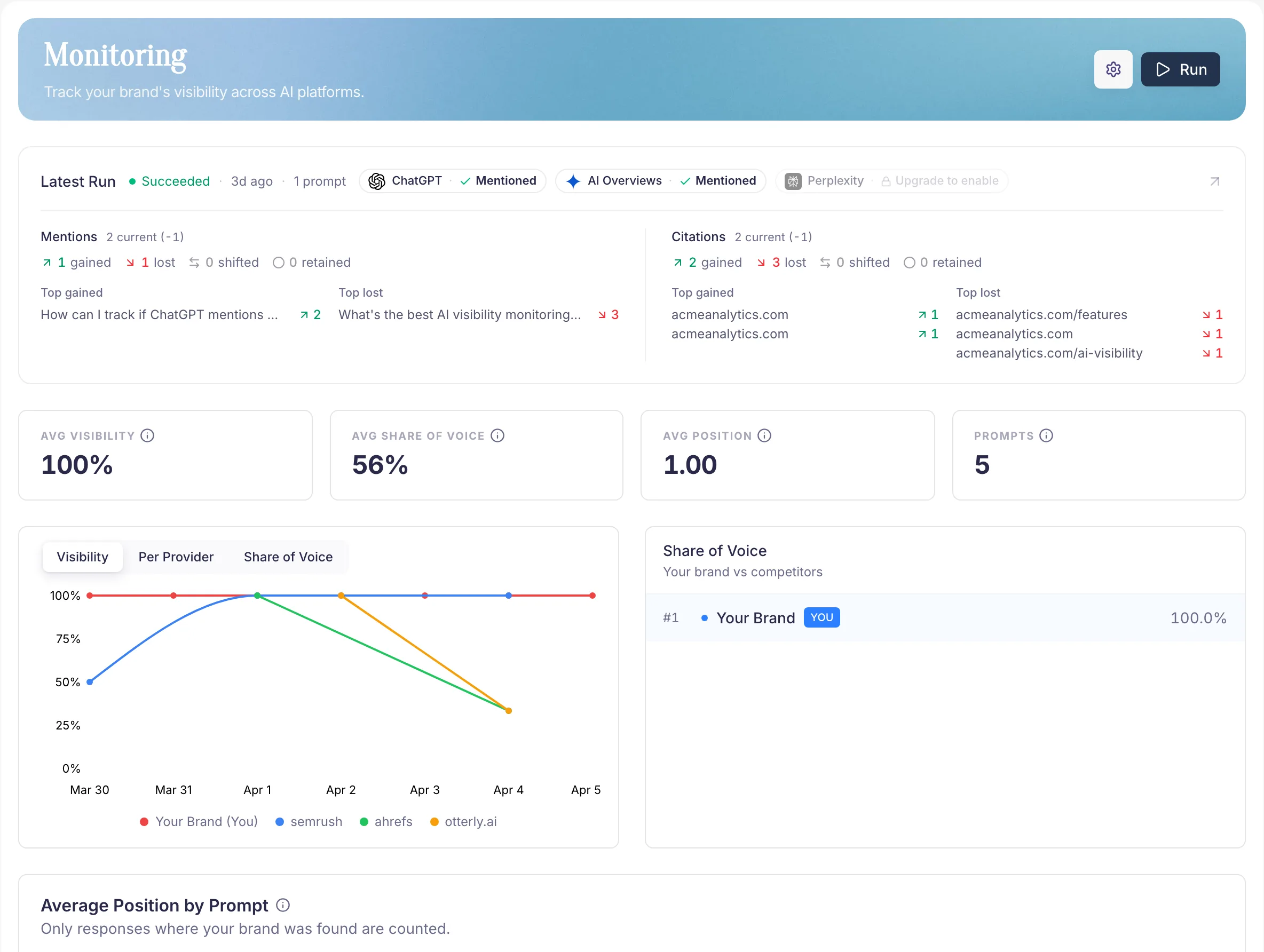Click the Perplexity provider icon
This screenshot has width=1264, height=952.
[x=793, y=180]
